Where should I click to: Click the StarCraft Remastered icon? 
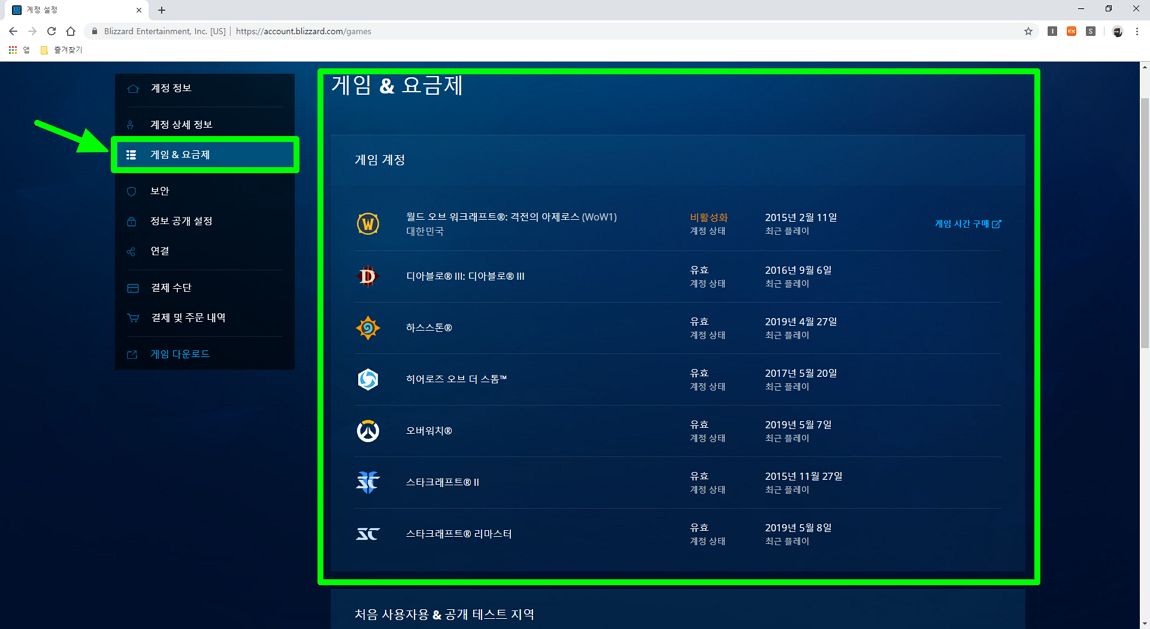click(x=367, y=534)
